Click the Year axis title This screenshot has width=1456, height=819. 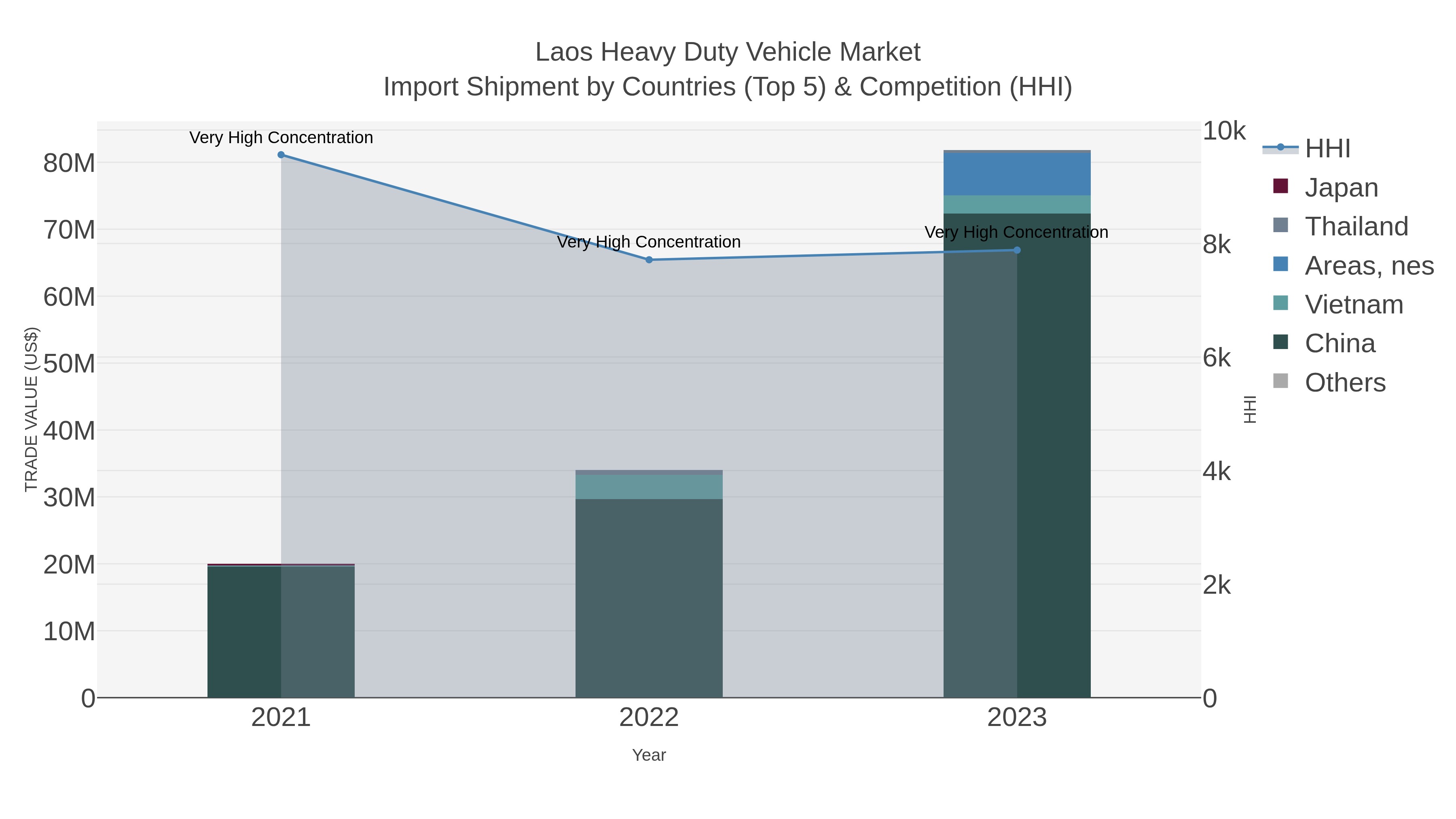tap(649, 755)
